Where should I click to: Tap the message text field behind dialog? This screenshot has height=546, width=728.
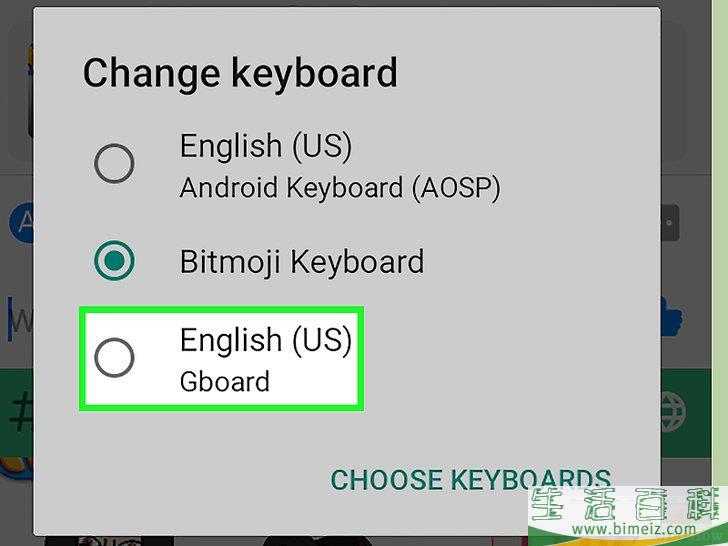(19, 319)
